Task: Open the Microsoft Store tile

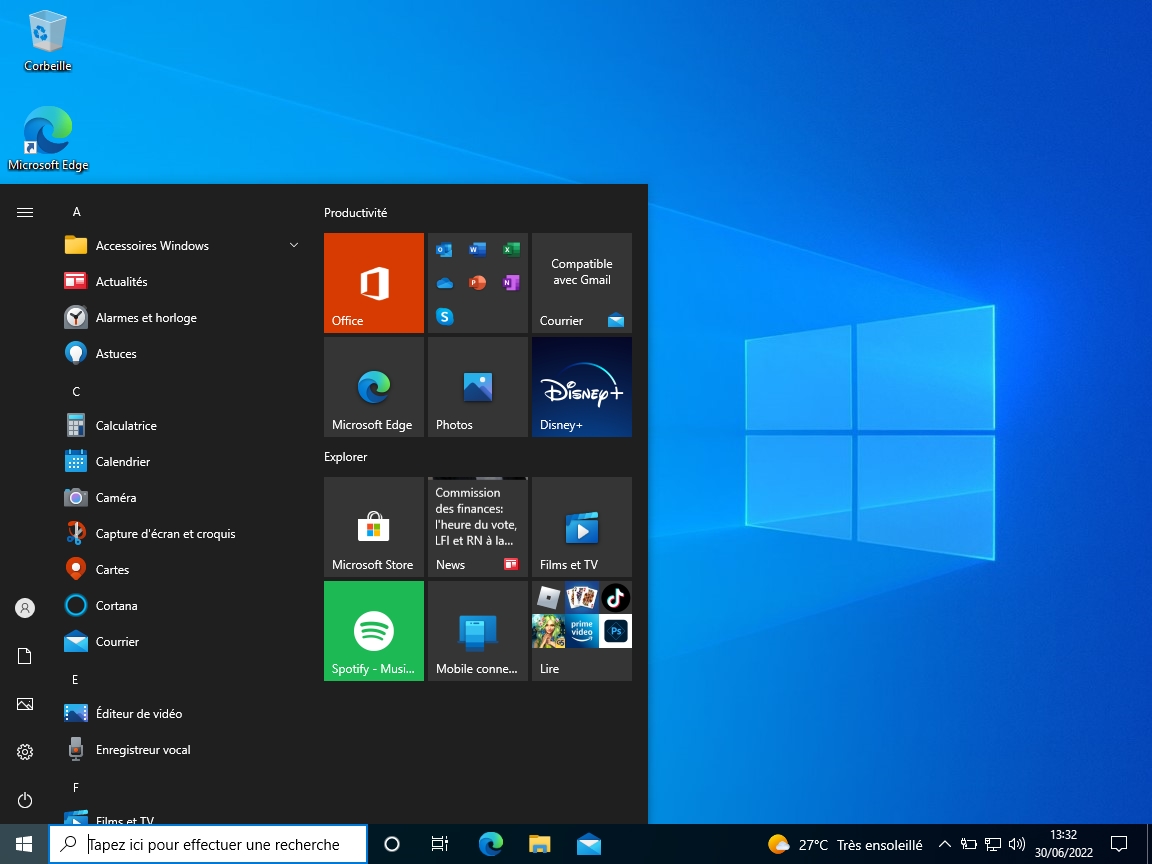Action: point(374,527)
